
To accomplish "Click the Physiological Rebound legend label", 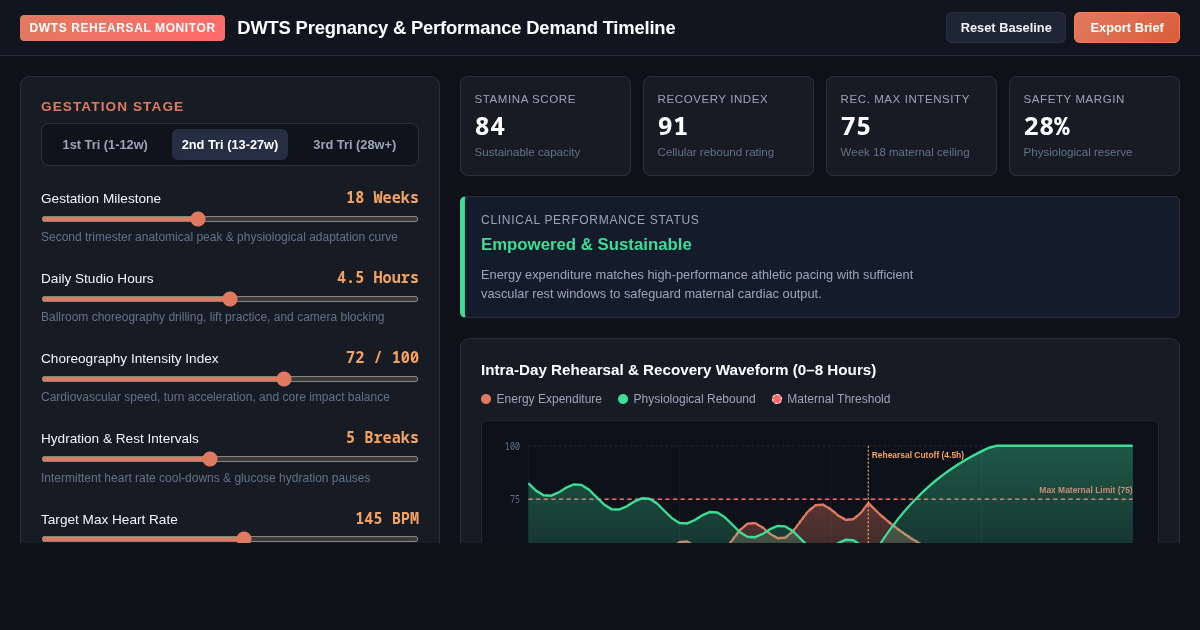I will (x=694, y=399).
